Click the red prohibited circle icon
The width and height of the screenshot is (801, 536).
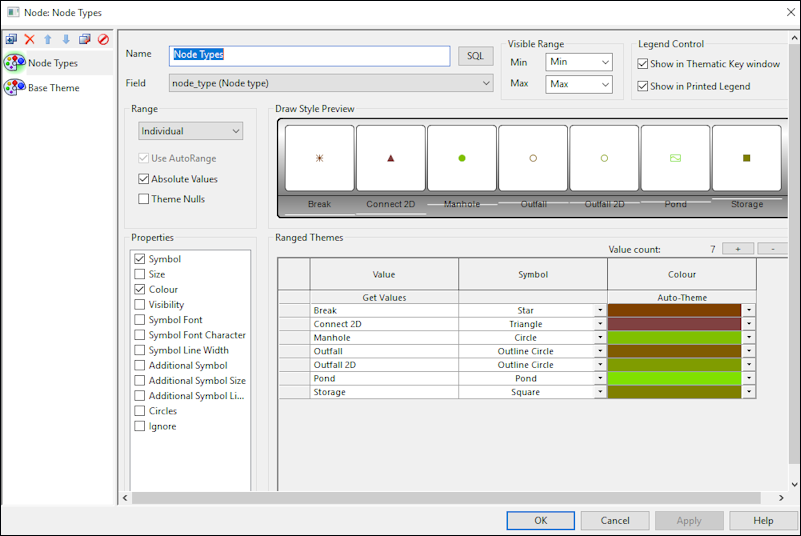(103, 40)
